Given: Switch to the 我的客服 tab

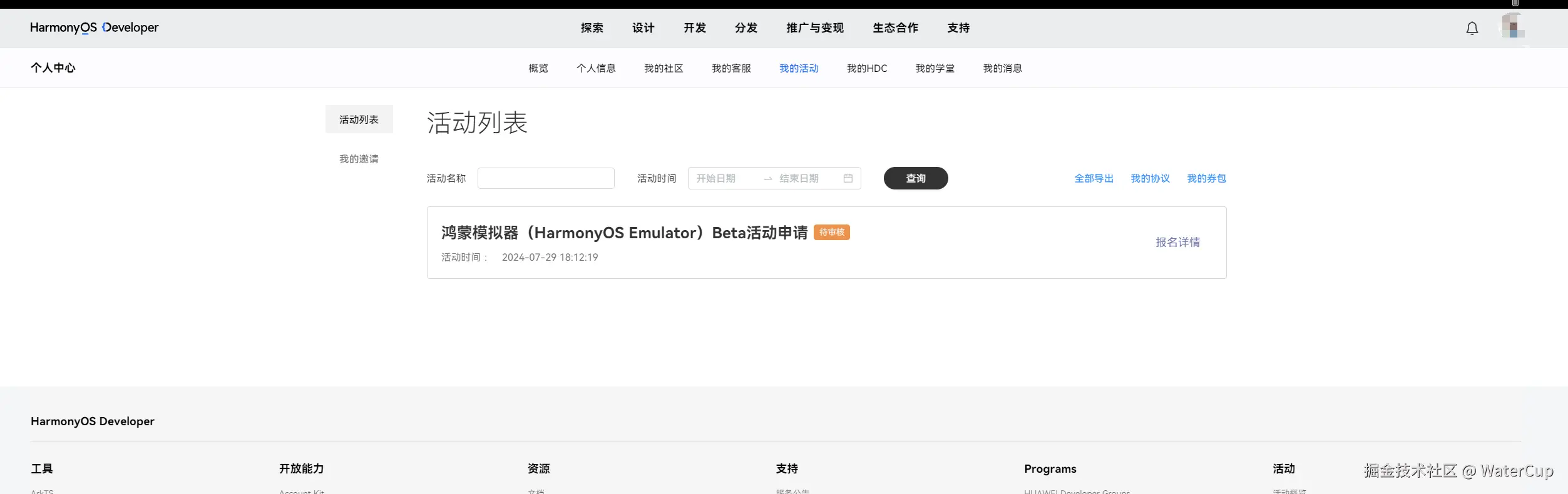Looking at the screenshot, I should [731, 68].
